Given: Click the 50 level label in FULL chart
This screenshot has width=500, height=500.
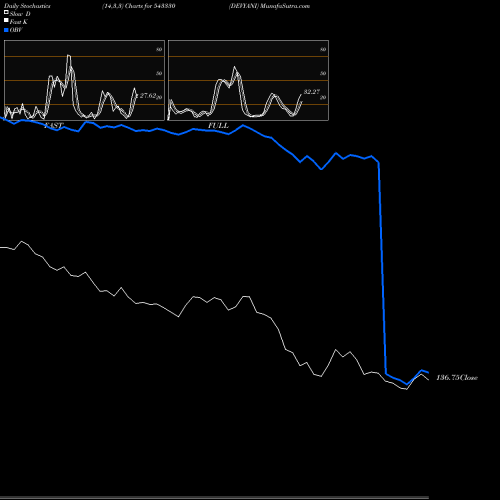Looking at the screenshot, I should 323,73.
